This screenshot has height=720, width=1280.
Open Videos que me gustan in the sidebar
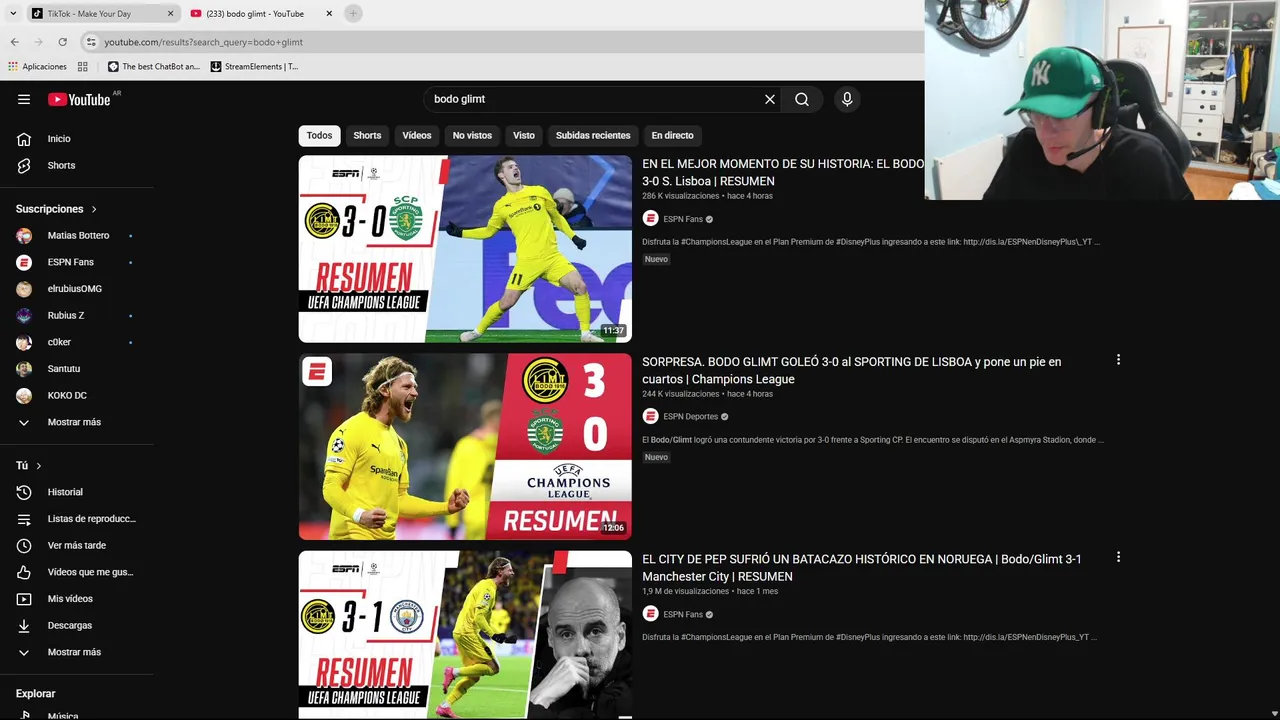pos(76,572)
